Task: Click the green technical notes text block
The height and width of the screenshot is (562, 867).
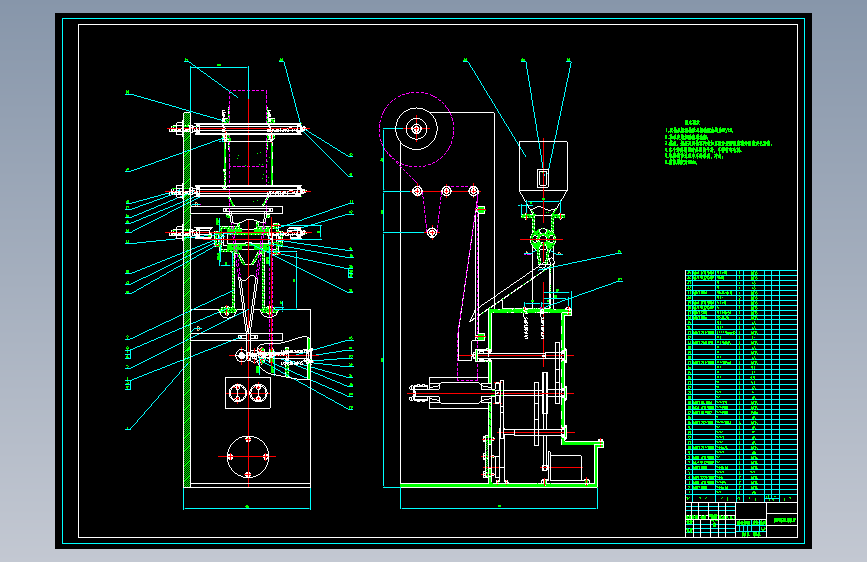Action: [718, 143]
